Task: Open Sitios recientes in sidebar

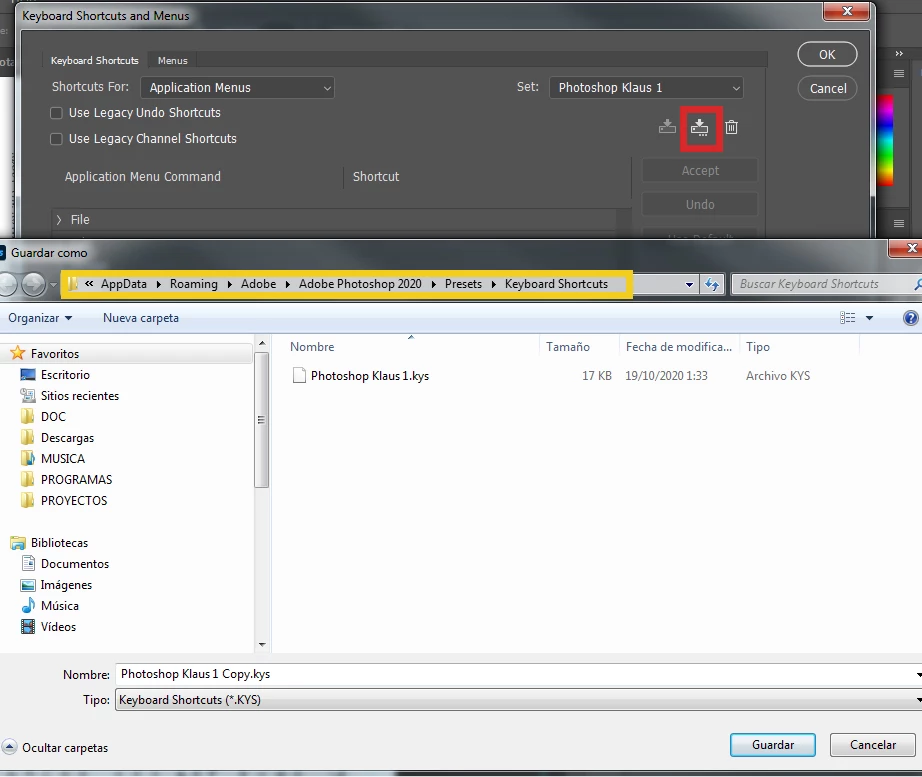Action: (79, 396)
